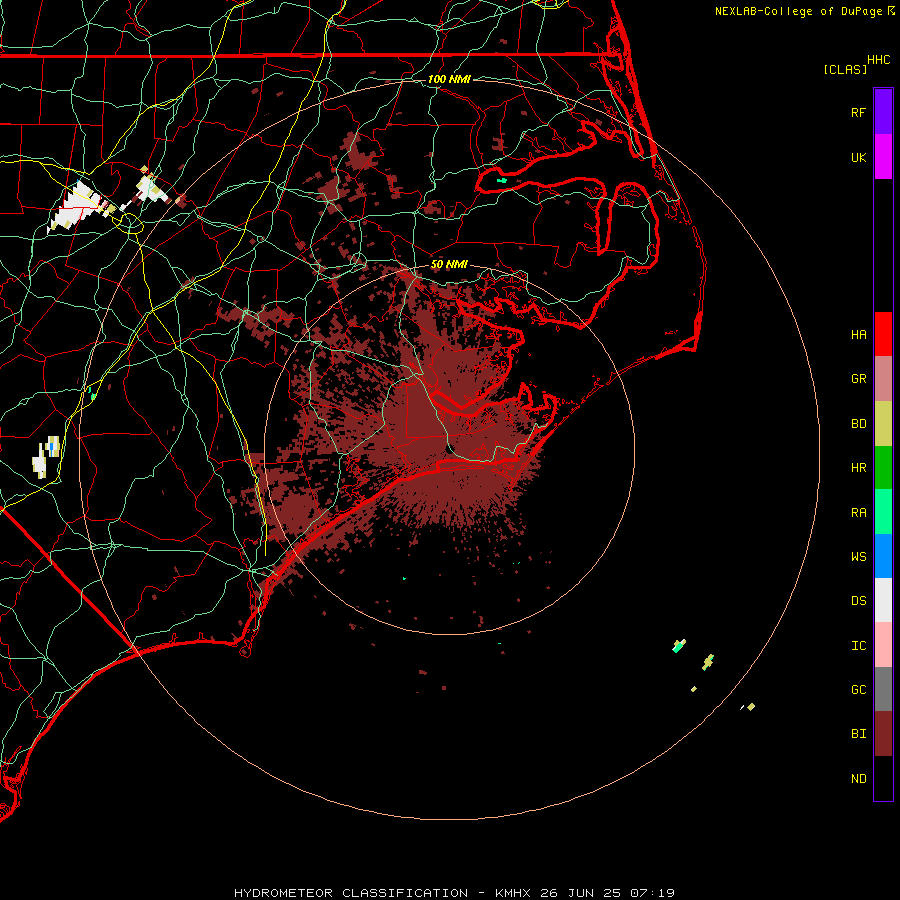Click the ND legend label
900x900 pixels.
point(858,779)
